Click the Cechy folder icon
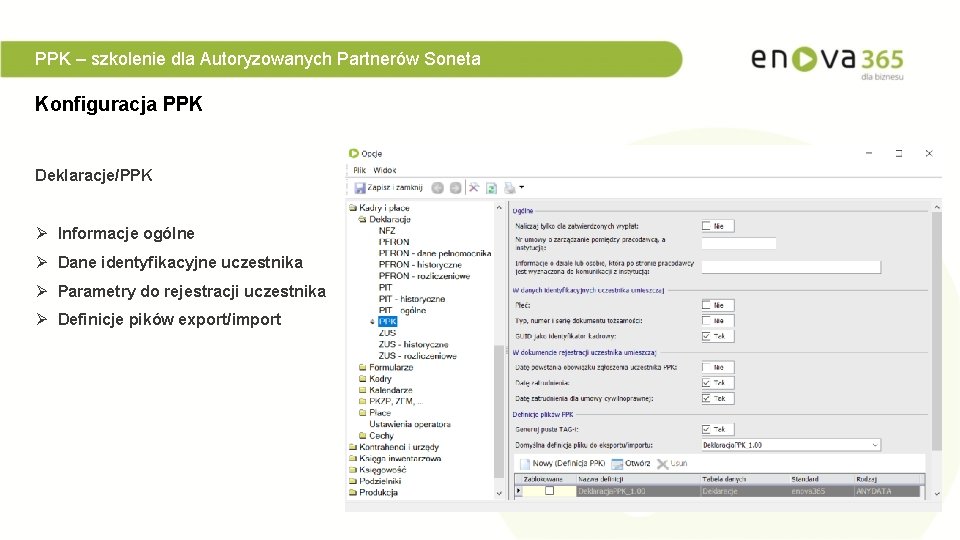This screenshot has height=540, width=960. (x=362, y=436)
